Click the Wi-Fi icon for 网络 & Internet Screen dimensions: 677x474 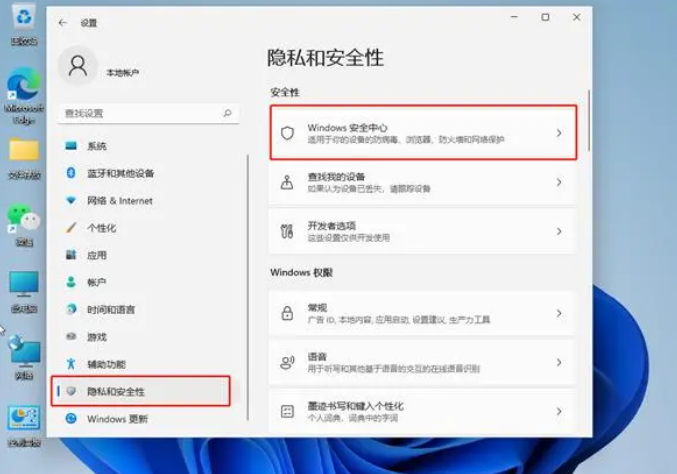coord(71,200)
